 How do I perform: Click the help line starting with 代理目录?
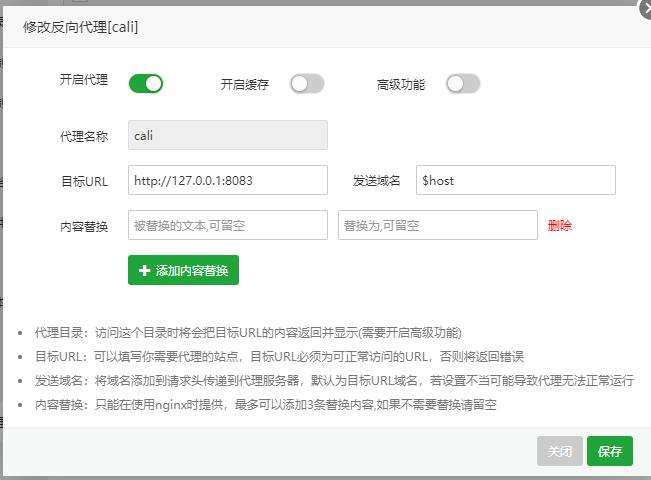[248, 333]
